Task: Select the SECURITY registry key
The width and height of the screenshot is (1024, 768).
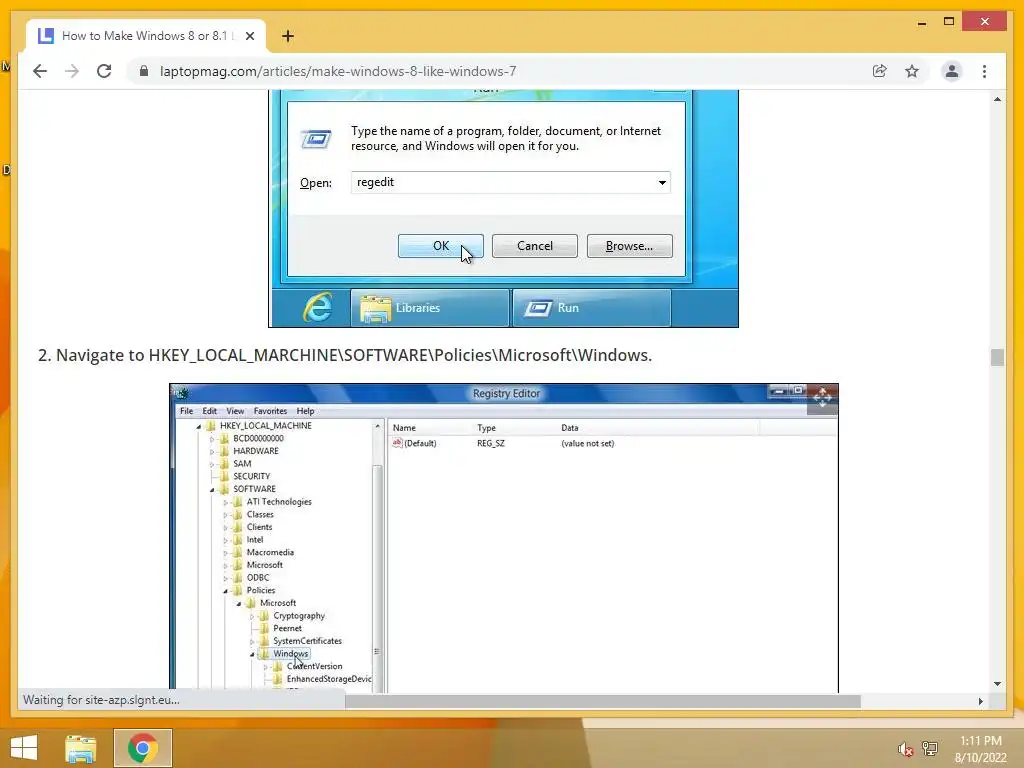Action: click(x=251, y=476)
